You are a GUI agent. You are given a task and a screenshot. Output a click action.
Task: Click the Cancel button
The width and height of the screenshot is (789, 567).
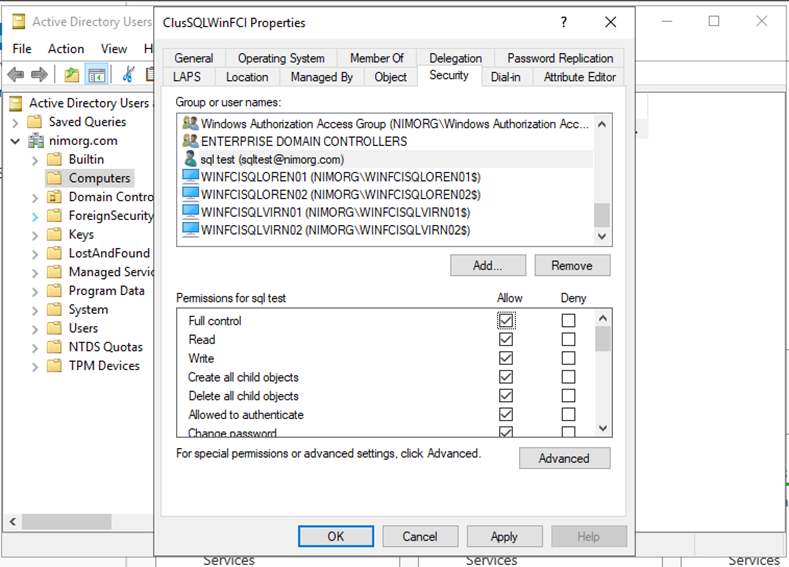click(x=420, y=536)
